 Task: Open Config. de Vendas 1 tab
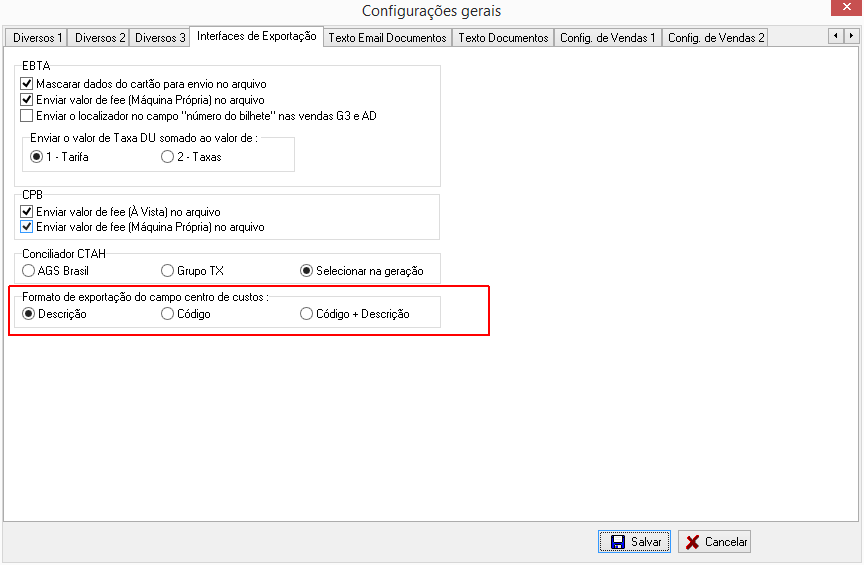[608, 38]
